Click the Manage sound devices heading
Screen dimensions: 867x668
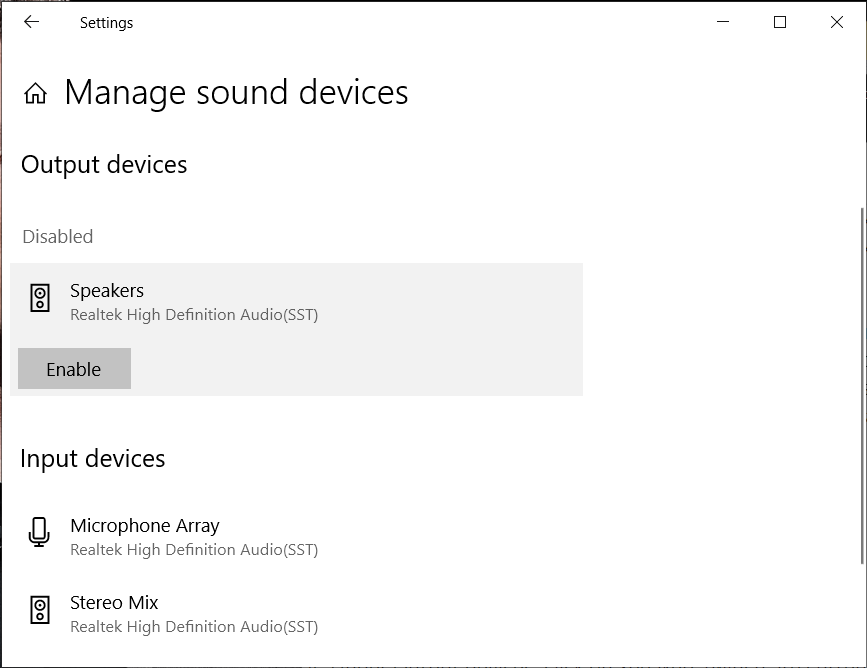(237, 92)
